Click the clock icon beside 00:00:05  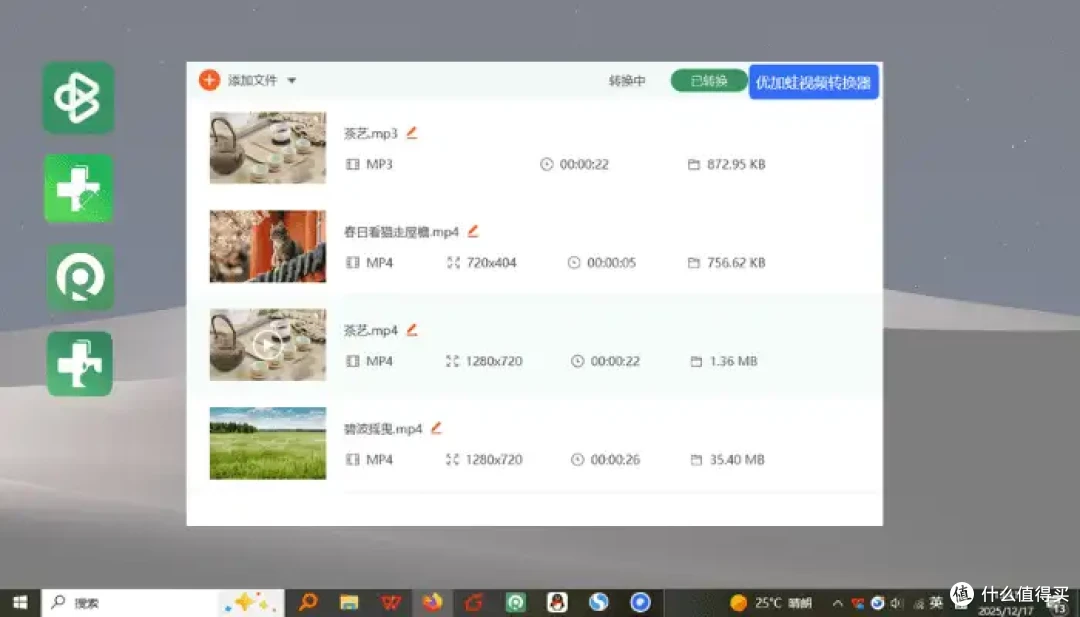(574, 262)
